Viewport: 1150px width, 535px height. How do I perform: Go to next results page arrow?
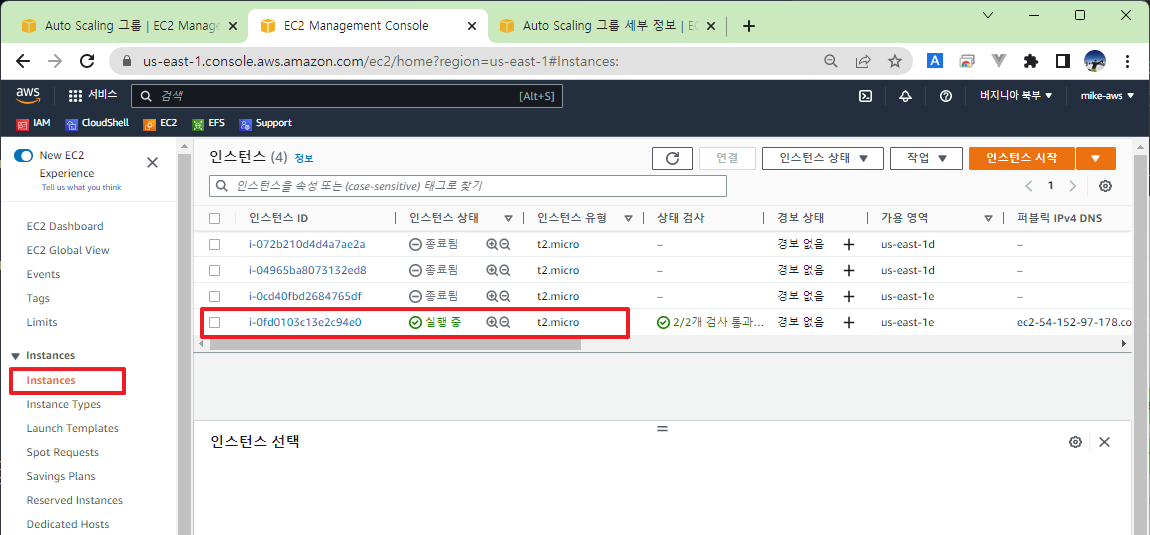[x=1073, y=186]
